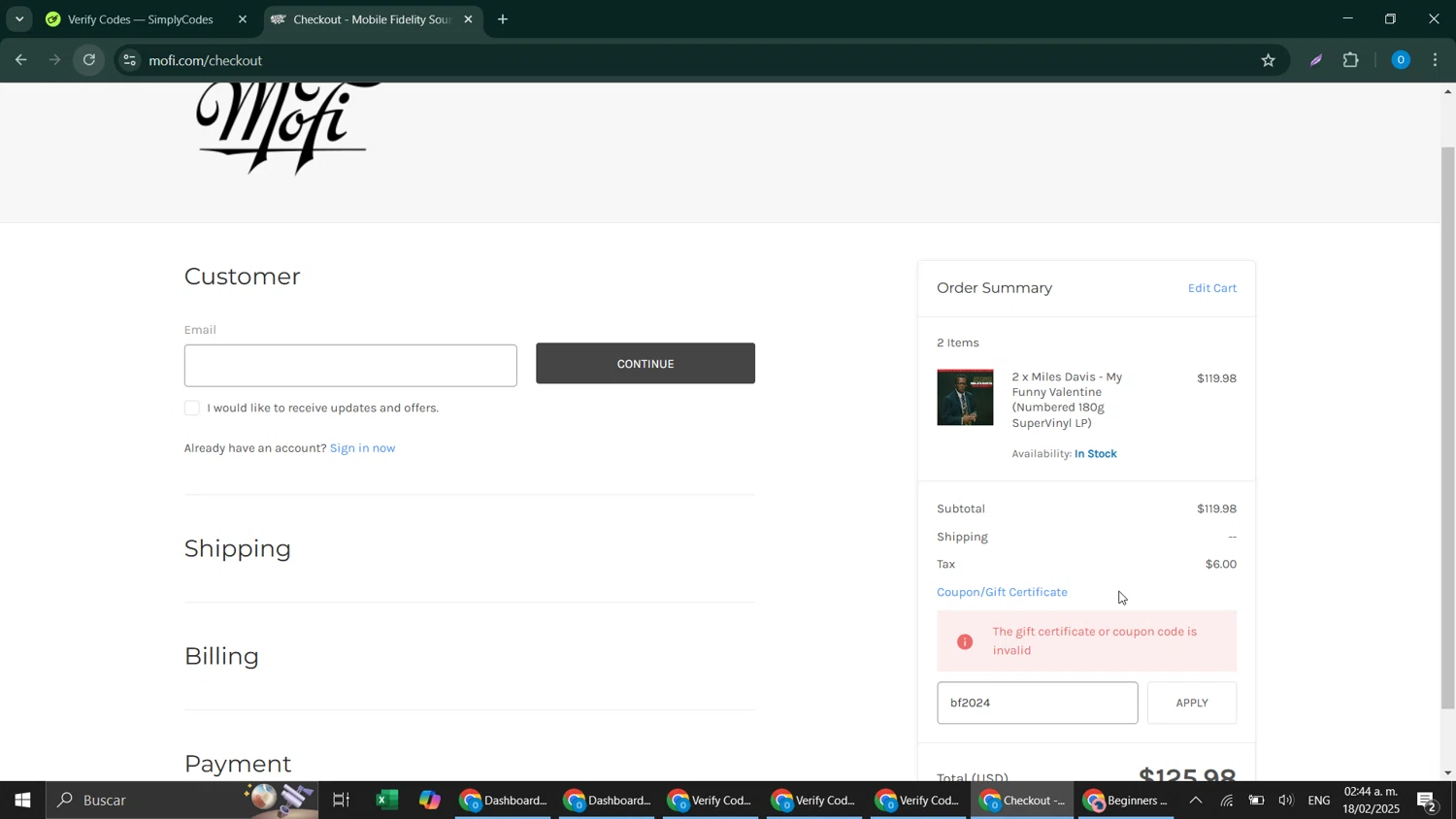This screenshot has height=819, width=1456.
Task: Open the Copilot icon in the taskbar
Action: coord(430,801)
